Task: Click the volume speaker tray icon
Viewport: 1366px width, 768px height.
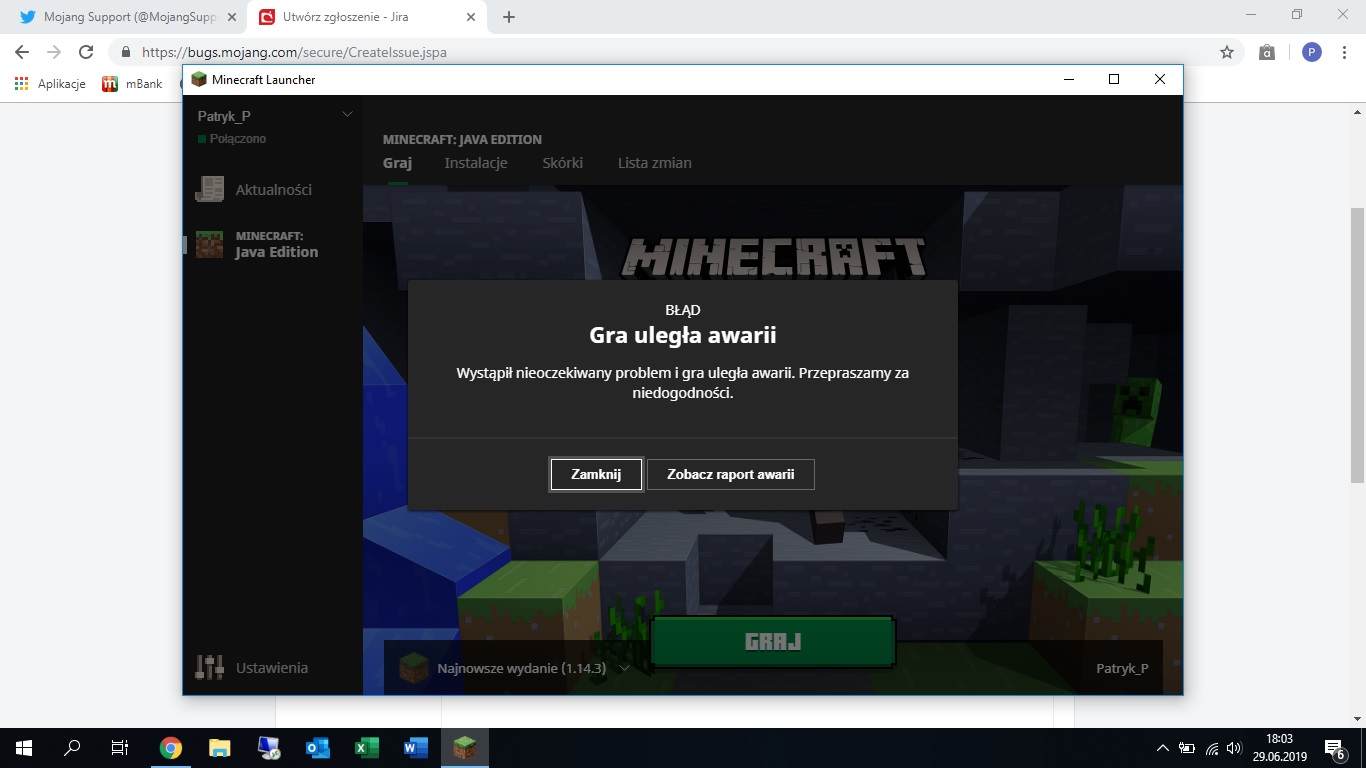Action: point(1235,748)
